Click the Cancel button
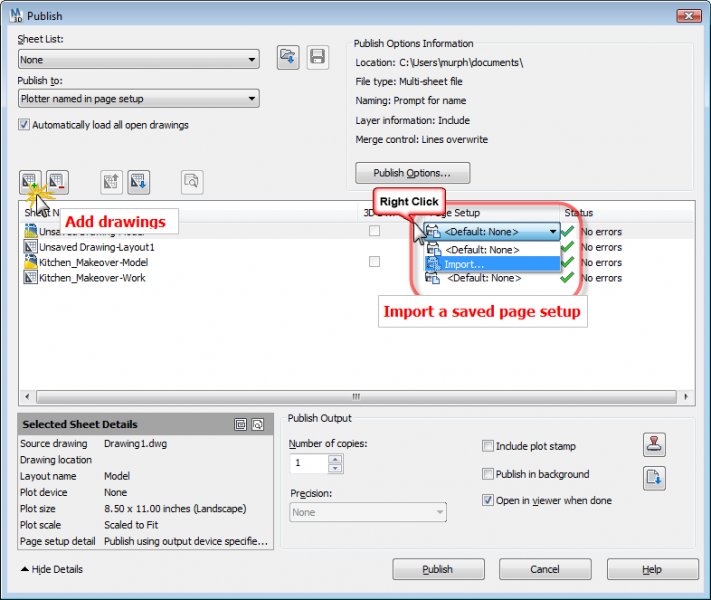Viewport: 711px width, 600px height. [x=545, y=569]
